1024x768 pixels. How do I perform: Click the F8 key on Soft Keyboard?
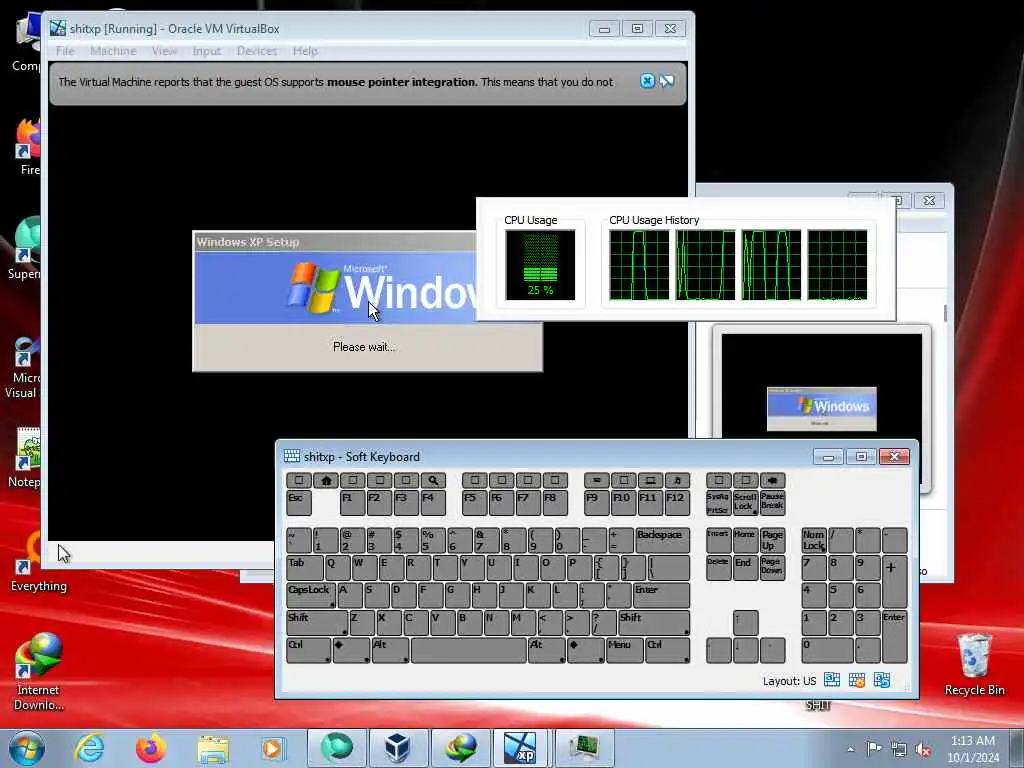click(x=555, y=502)
